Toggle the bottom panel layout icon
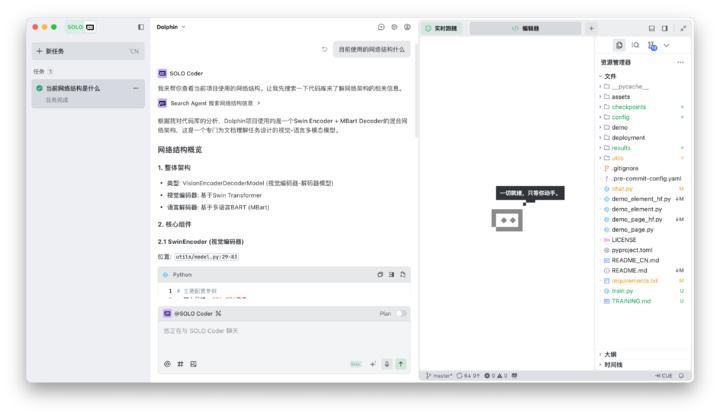The height and width of the screenshot is (417, 720). click(x=652, y=28)
